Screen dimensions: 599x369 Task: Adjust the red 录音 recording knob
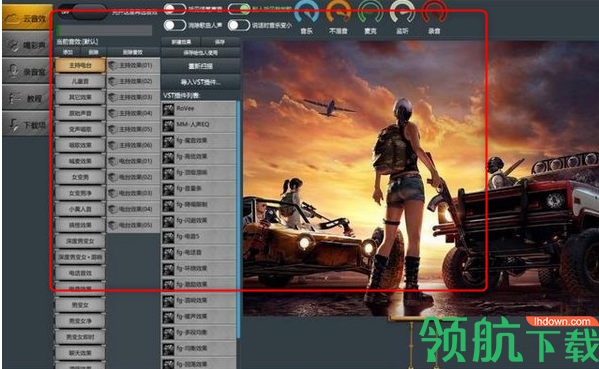coord(434,12)
